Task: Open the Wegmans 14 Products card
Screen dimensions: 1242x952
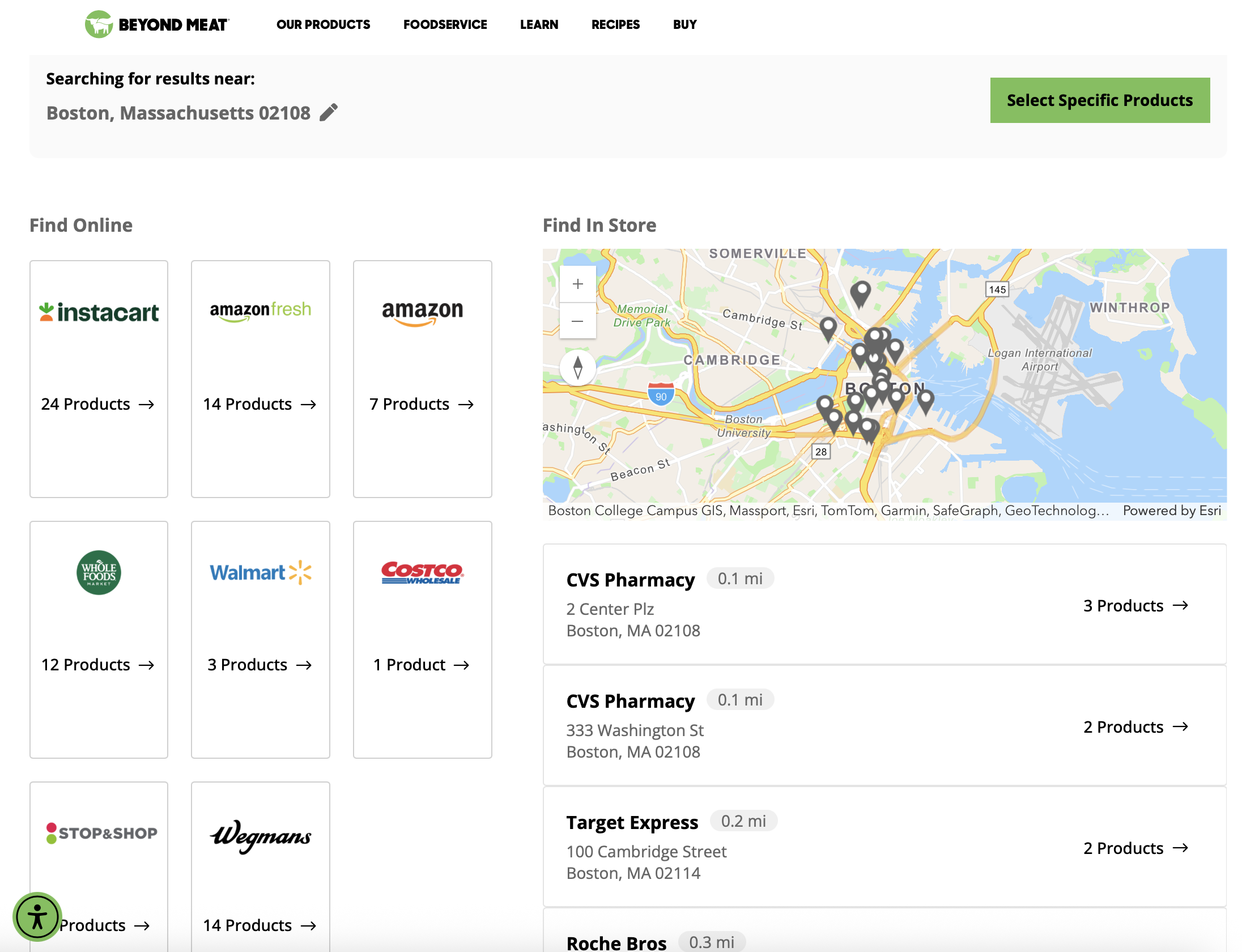Action: point(260,866)
